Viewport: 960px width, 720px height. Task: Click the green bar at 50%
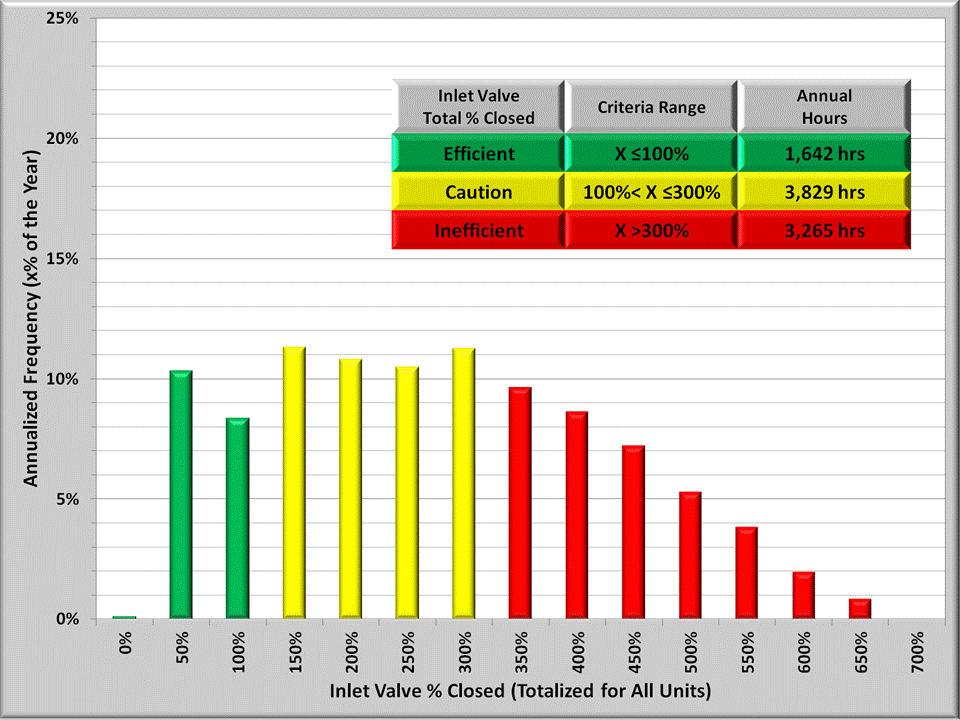tap(181, 494)
